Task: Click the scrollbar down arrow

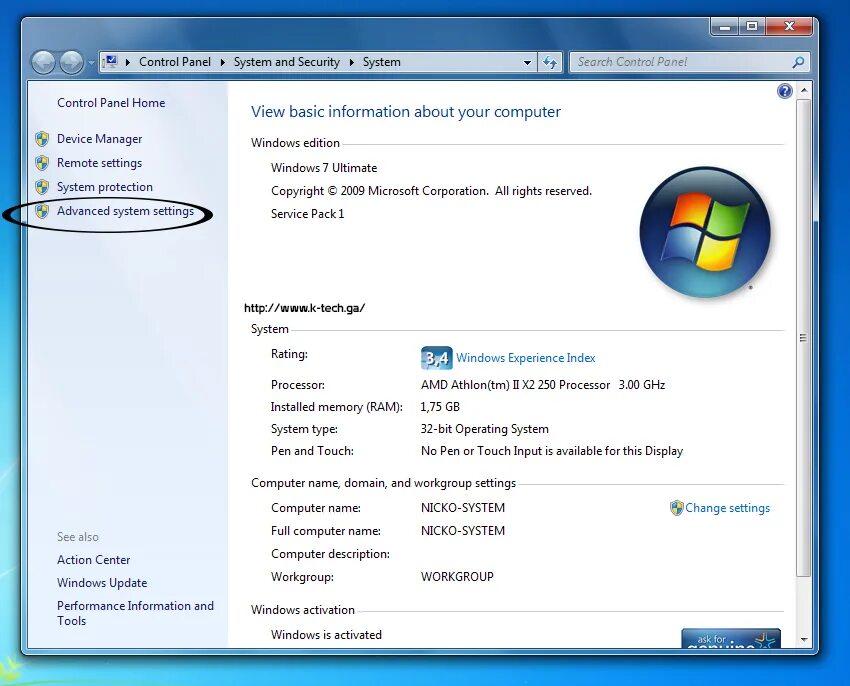Action: point(804,640)
